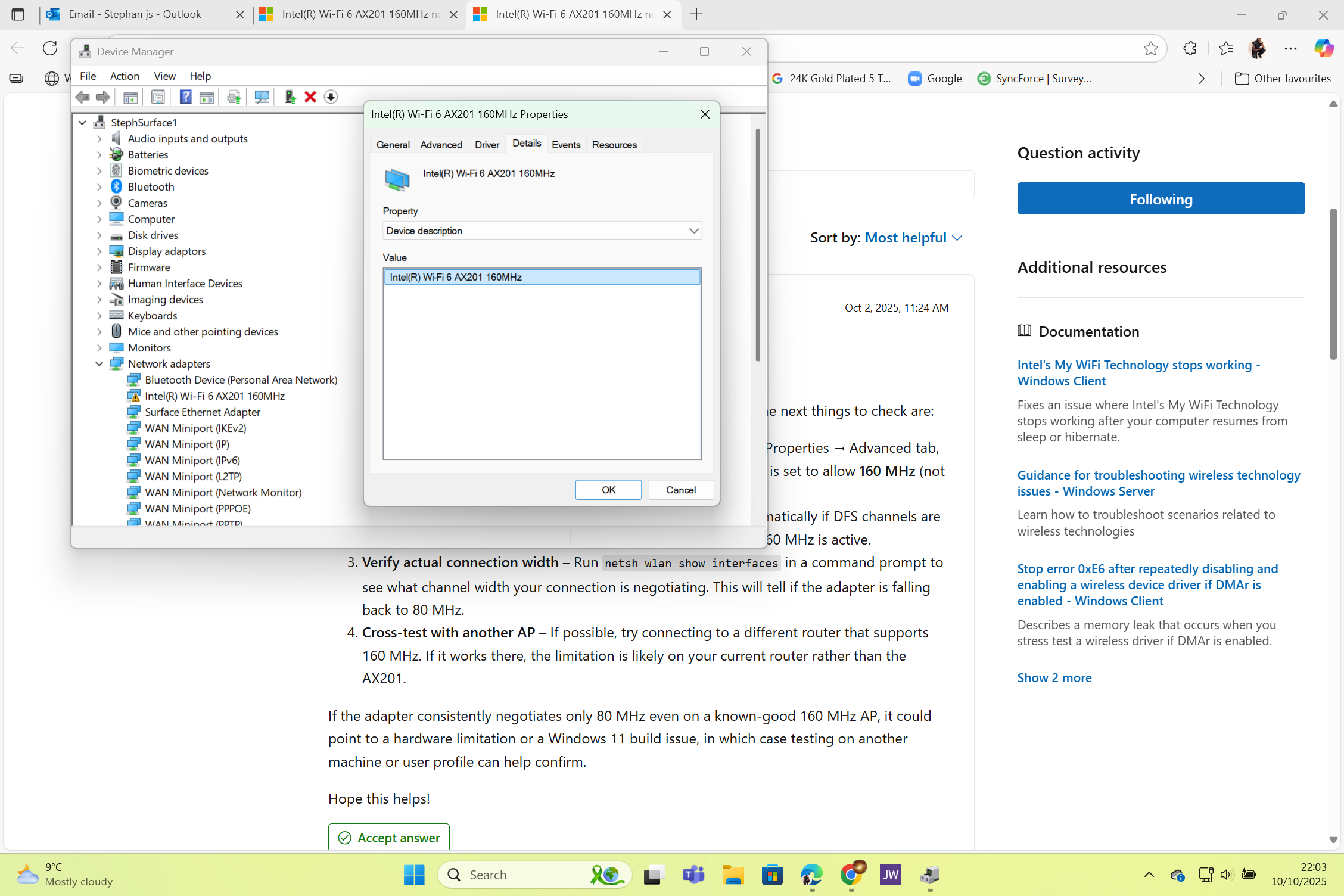Click the blue Help question mark icon
Image resolution: width=1344 pixels, height=896 pixels.
[x=186, y=97]
